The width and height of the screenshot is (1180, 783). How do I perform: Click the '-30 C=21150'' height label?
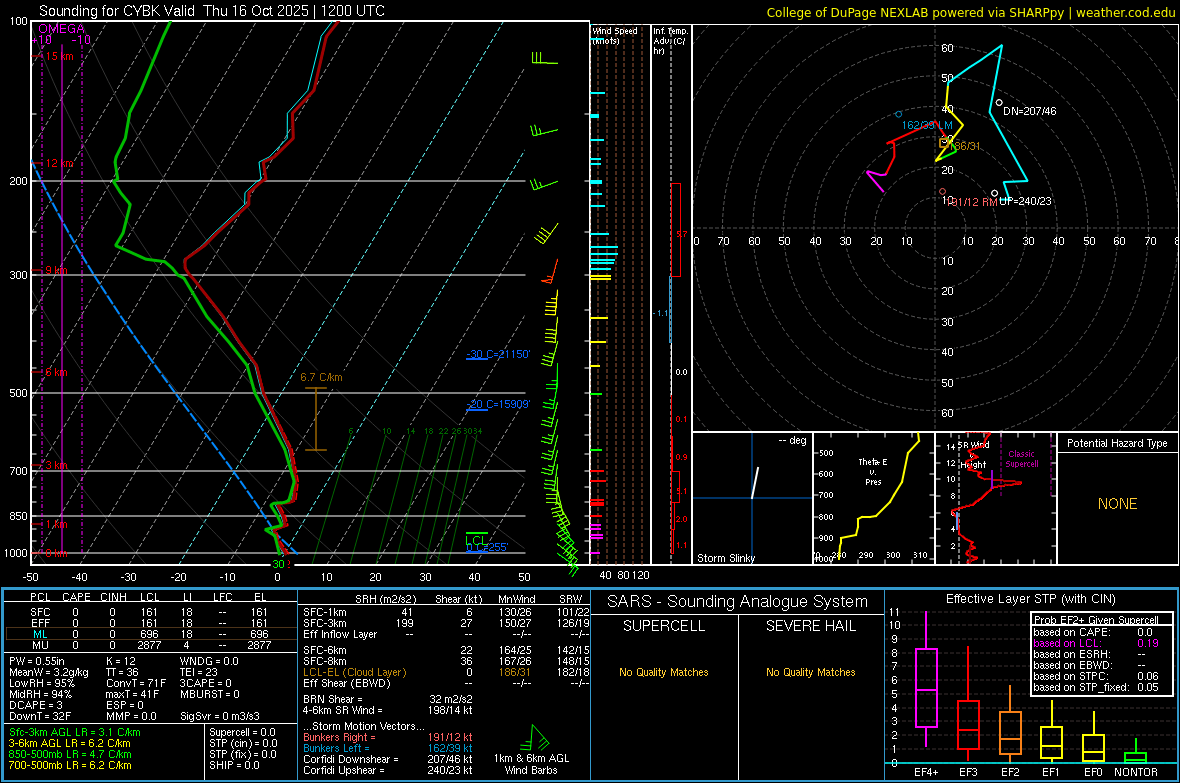(x=498, y=354)
